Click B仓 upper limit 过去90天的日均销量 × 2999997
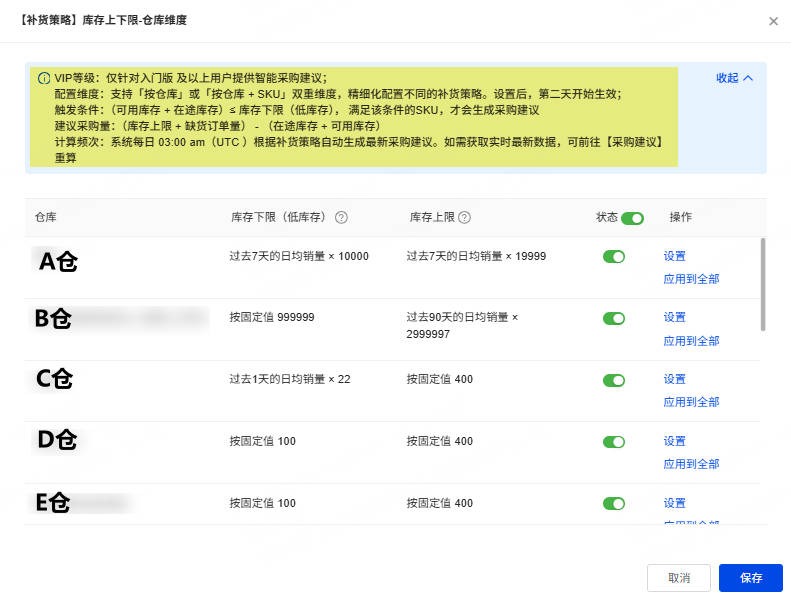791x601 pixels. coord(463,325)
